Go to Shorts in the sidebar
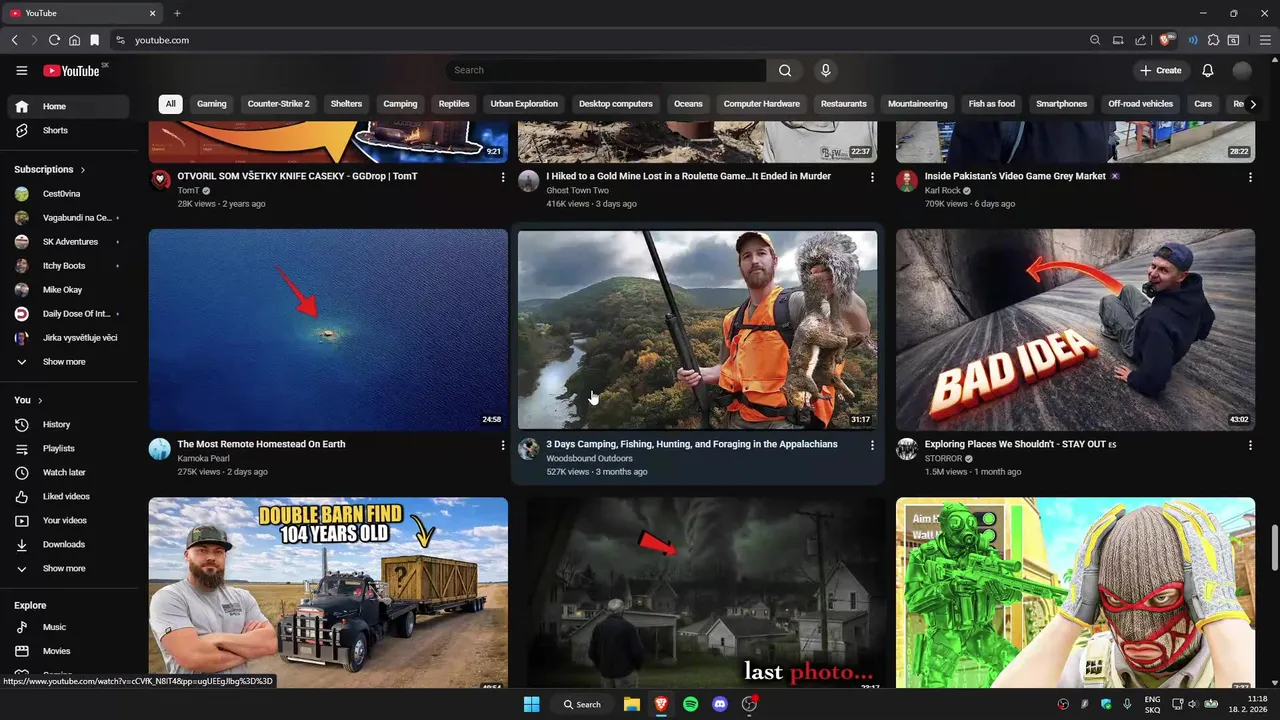Image resolution: width=1280 pixels, height=720 pixels. 68,130
